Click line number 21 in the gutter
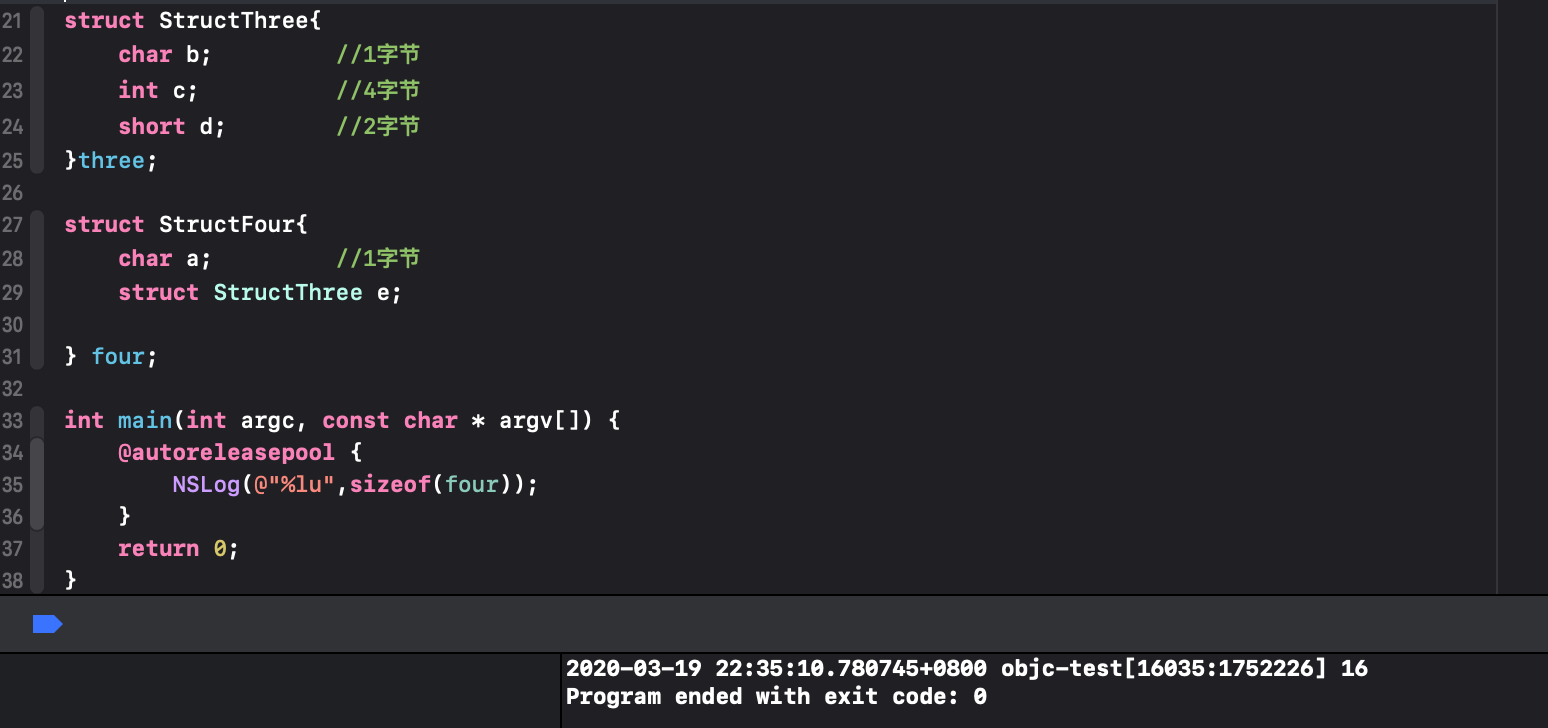Screen dimensions: 1548x728 (12, 20)
